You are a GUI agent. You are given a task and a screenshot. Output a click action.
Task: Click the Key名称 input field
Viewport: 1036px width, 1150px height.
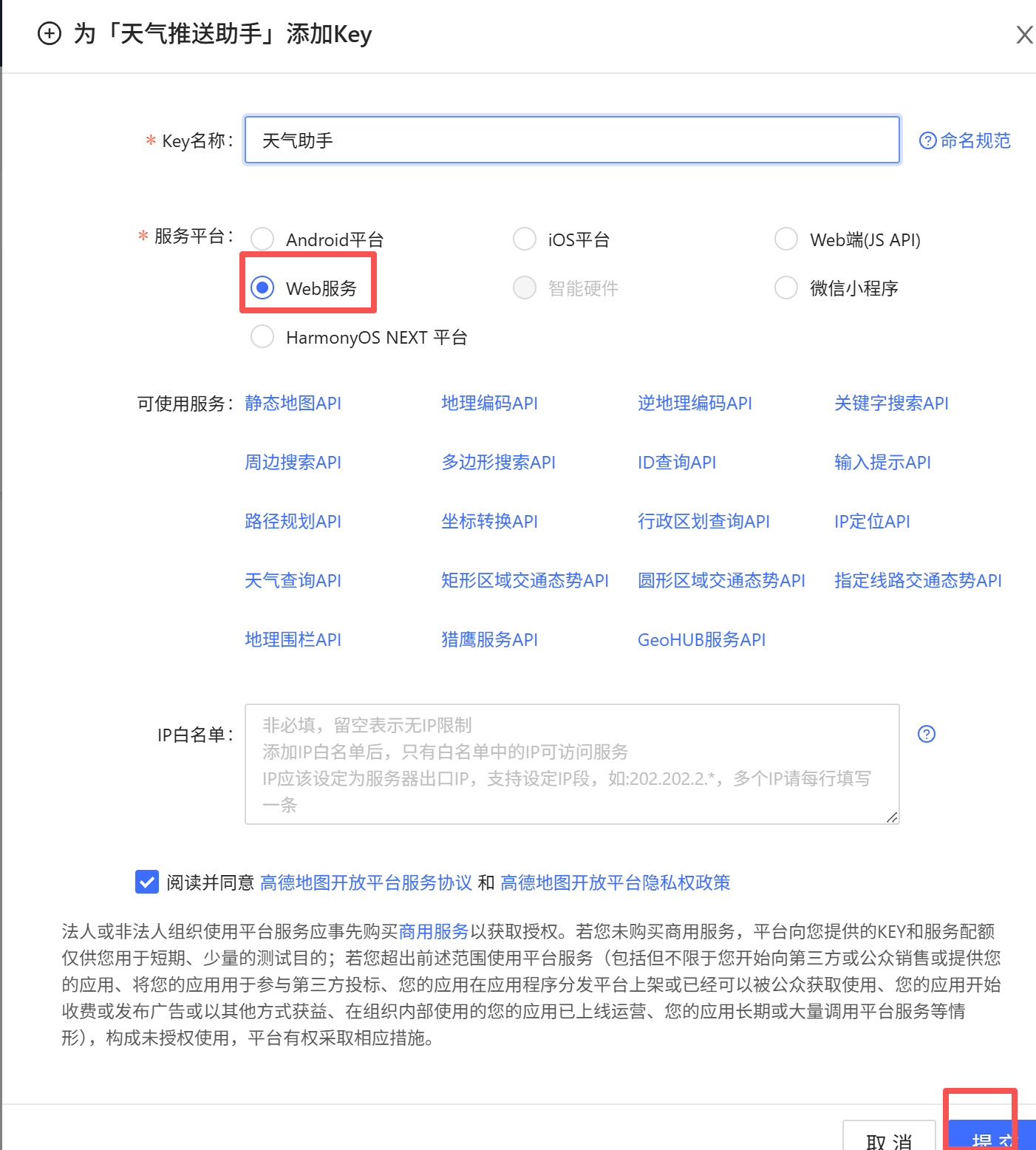(572, 140)
